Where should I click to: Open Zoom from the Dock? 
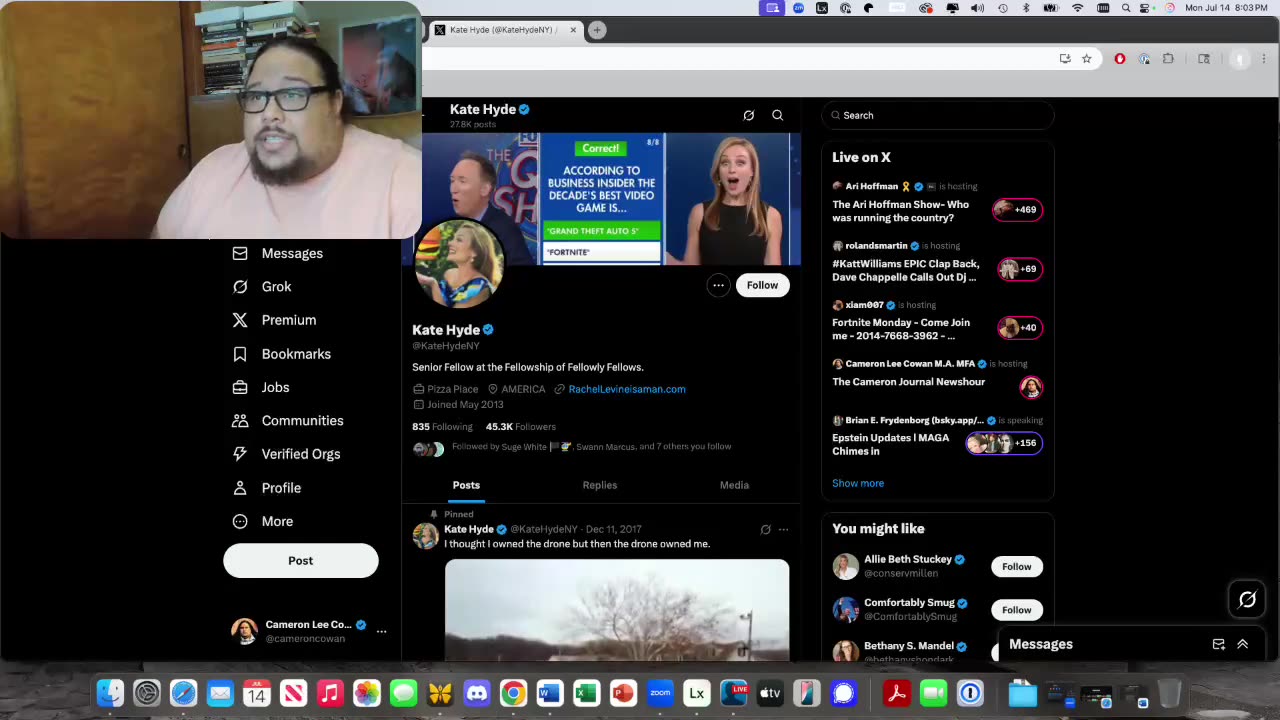tap(660, 693)
